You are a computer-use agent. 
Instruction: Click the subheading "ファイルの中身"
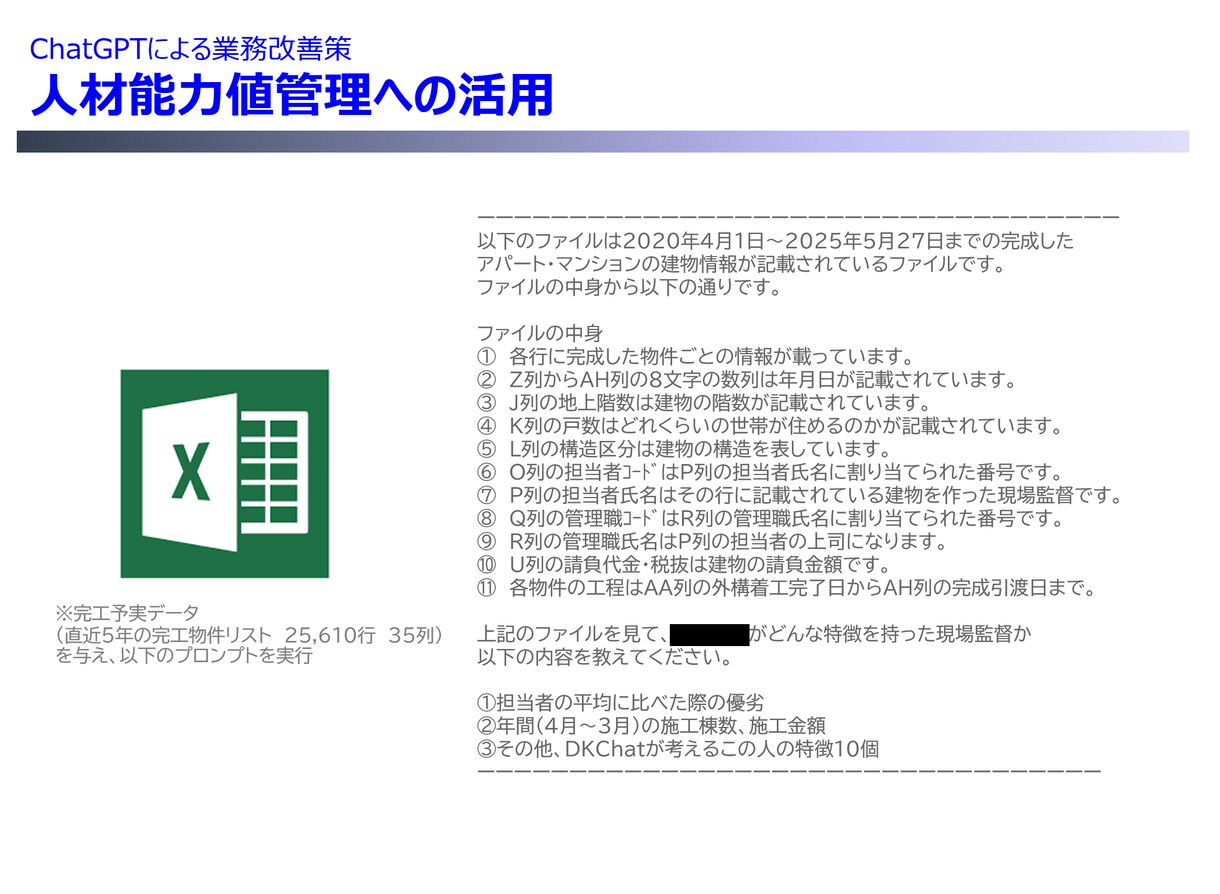540,333
